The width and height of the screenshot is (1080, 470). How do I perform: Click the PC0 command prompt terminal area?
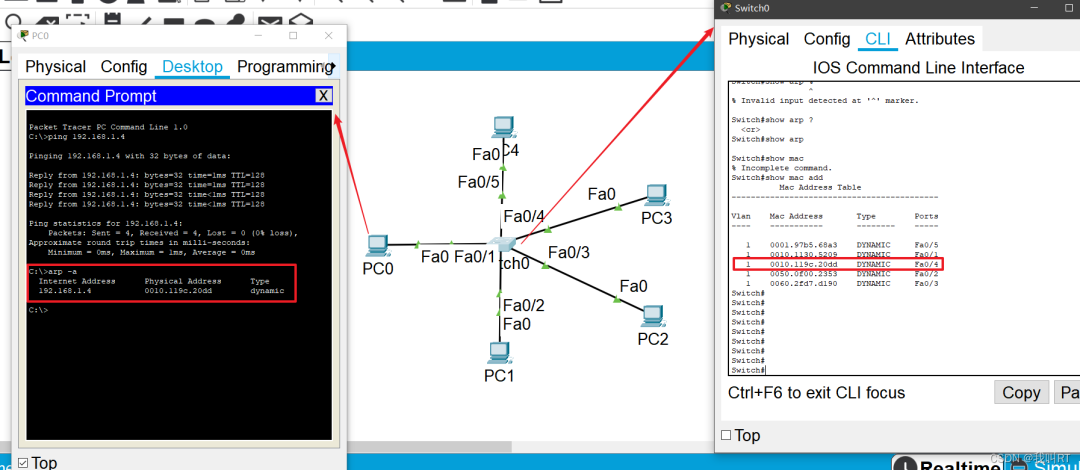pos(180,370)
